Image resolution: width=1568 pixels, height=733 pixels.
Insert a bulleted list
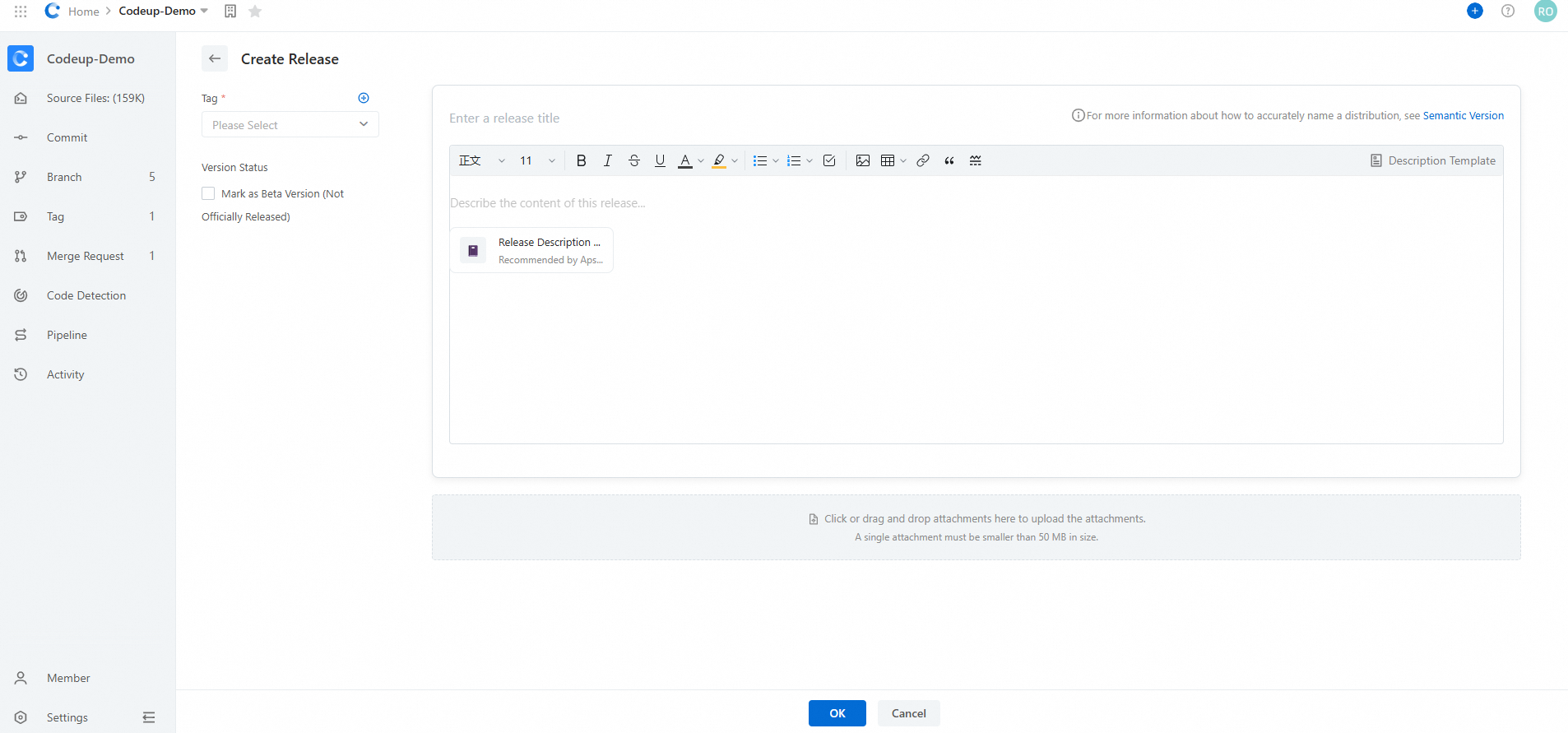click(x=760, y=160)
